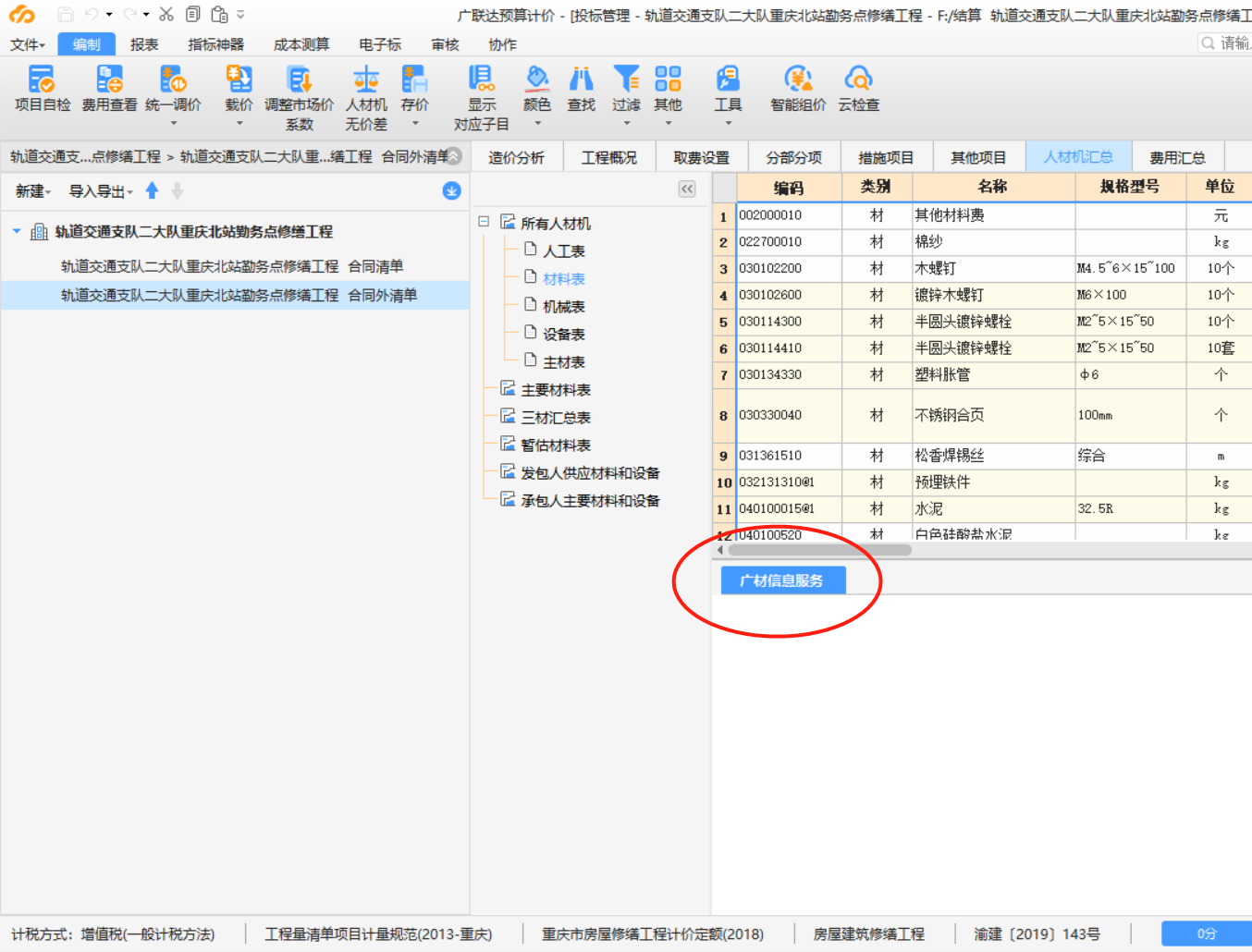Screen dimensions: 1252x952
Task: Click the 广材信息服务 button
Action: (782, 580)
